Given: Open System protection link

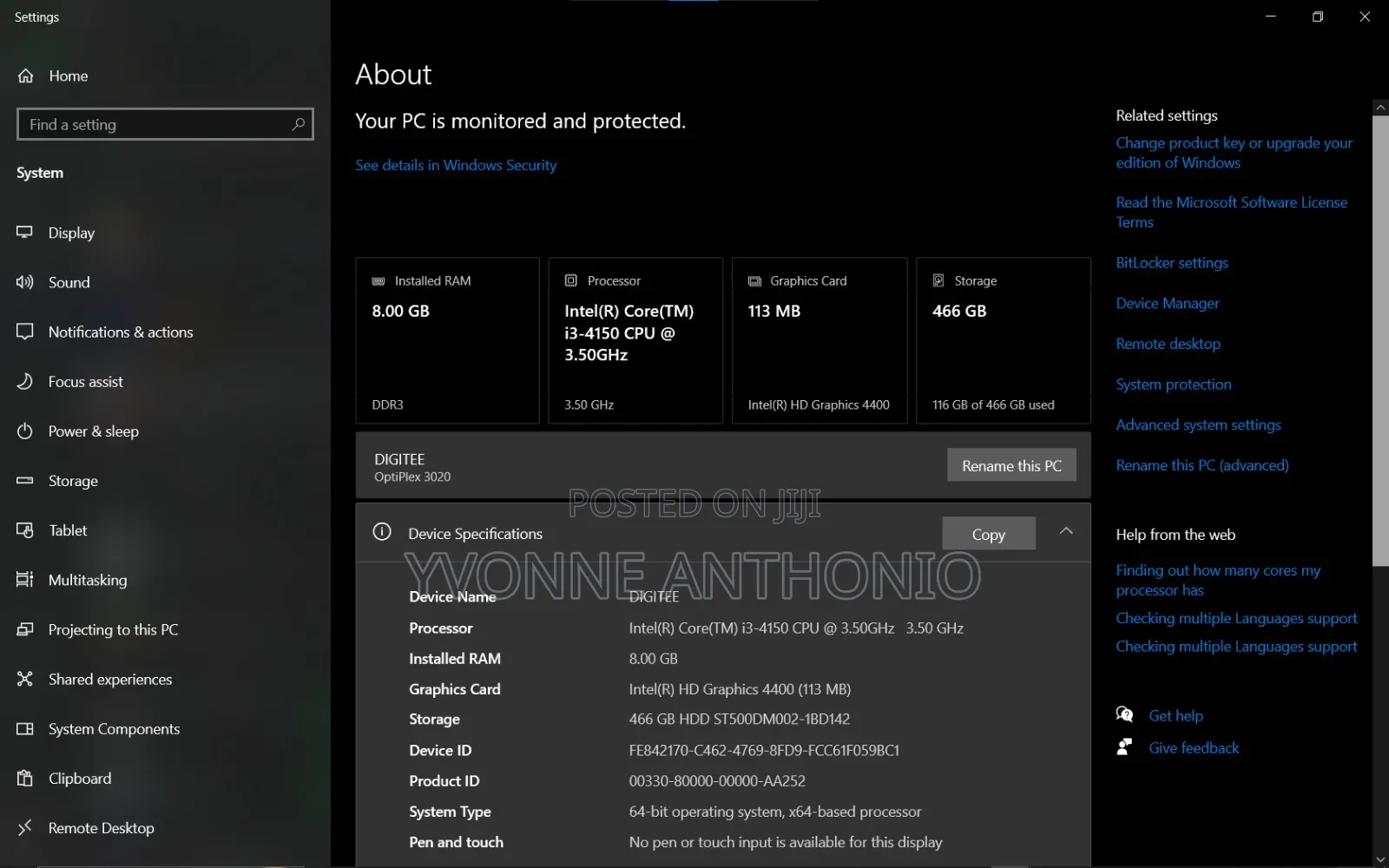Looking at the screenshot, I should pos(1174,384).
